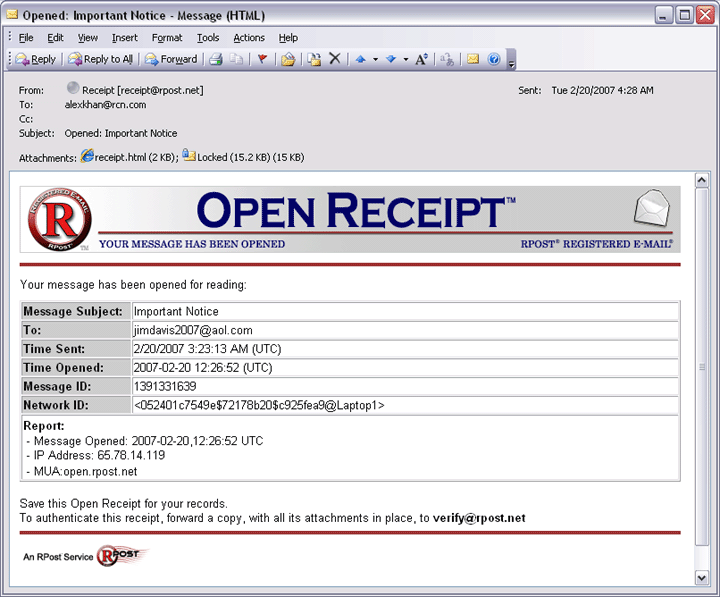Click the scroll down arrow of message body
The image size is (720, 597).
pyautogui.click(x=701, y=578)
